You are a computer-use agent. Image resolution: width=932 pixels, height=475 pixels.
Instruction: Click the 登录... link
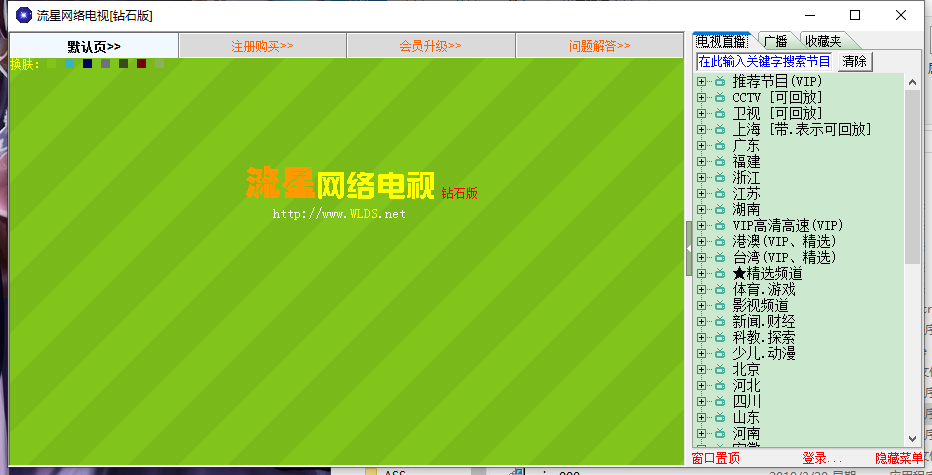[x=822, y=458]
